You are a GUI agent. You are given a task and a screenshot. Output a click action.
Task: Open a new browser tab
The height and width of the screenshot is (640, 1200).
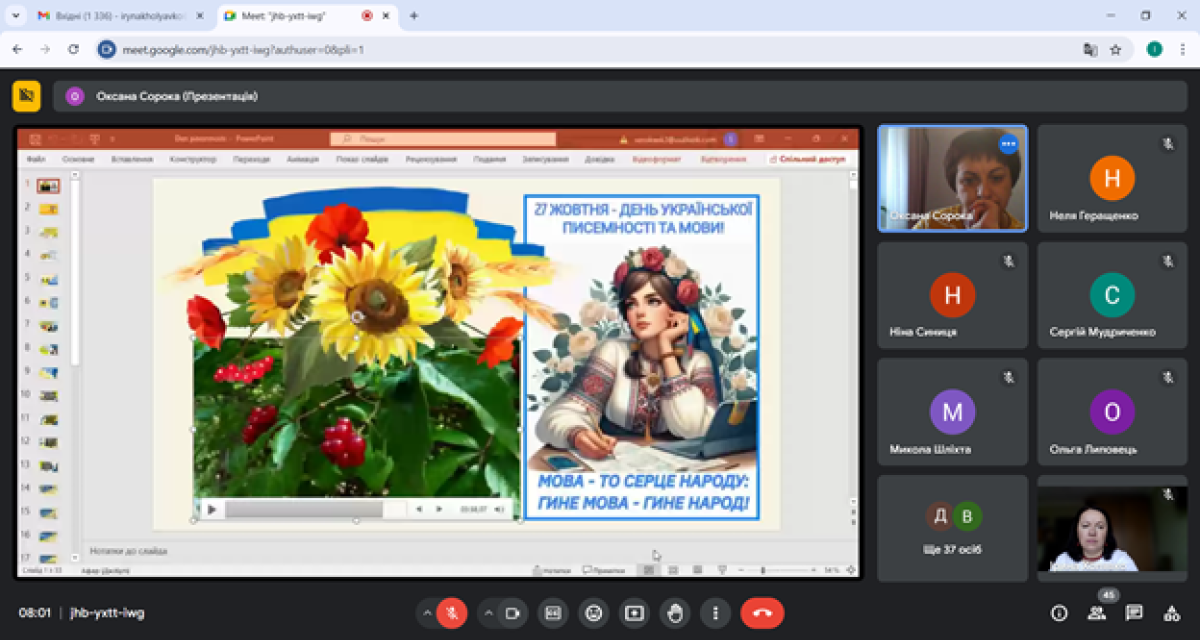click(x=414, y=16)
